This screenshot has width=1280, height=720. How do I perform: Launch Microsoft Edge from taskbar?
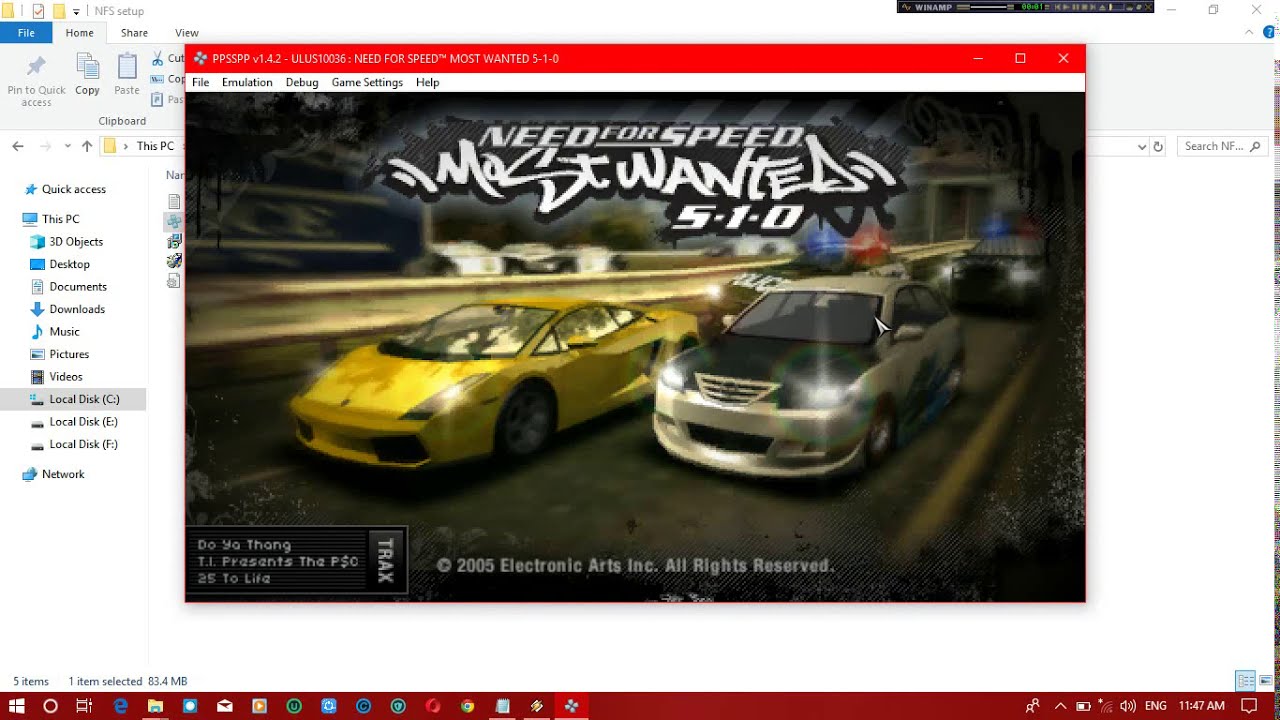tap(121, 706)
